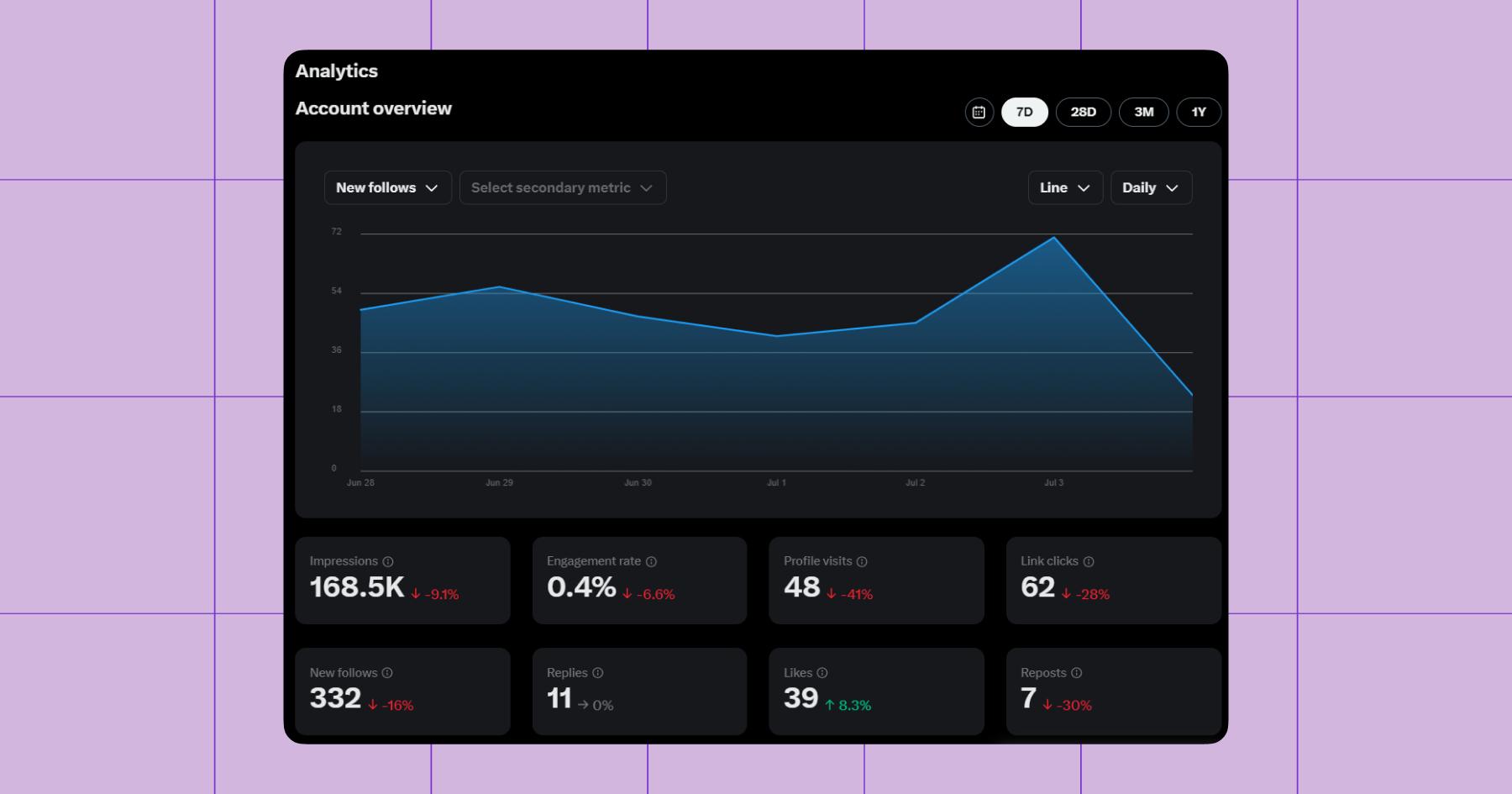Click the Analytics heading
1512x794 pixels.
tap(337, 71)
